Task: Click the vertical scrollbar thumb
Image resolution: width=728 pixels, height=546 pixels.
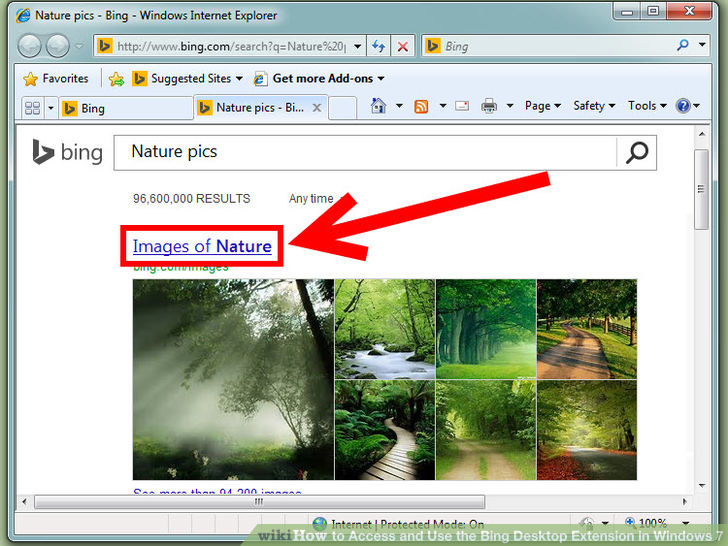Action: click(702, 189)
